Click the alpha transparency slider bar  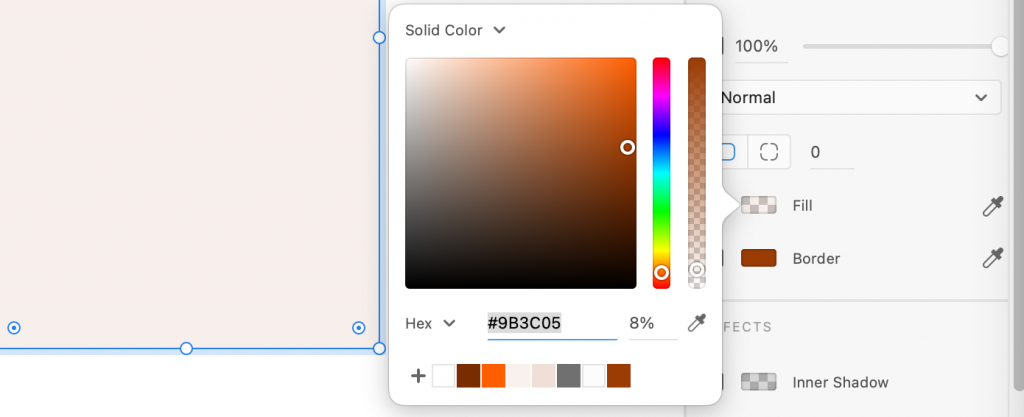coord(697,170)
